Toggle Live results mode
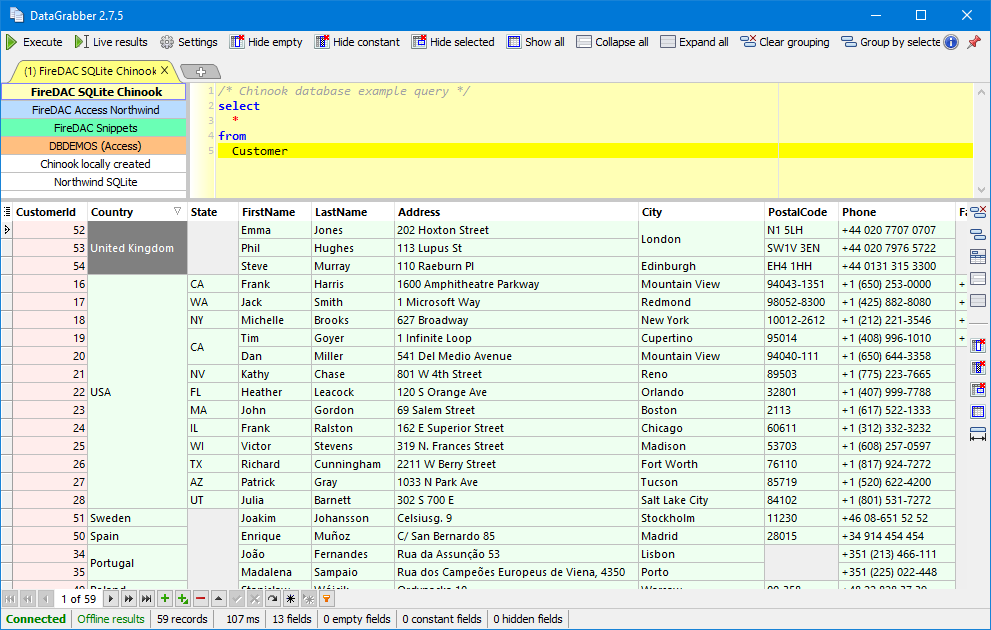Viewport: 991px width, 630px height. 111,42
